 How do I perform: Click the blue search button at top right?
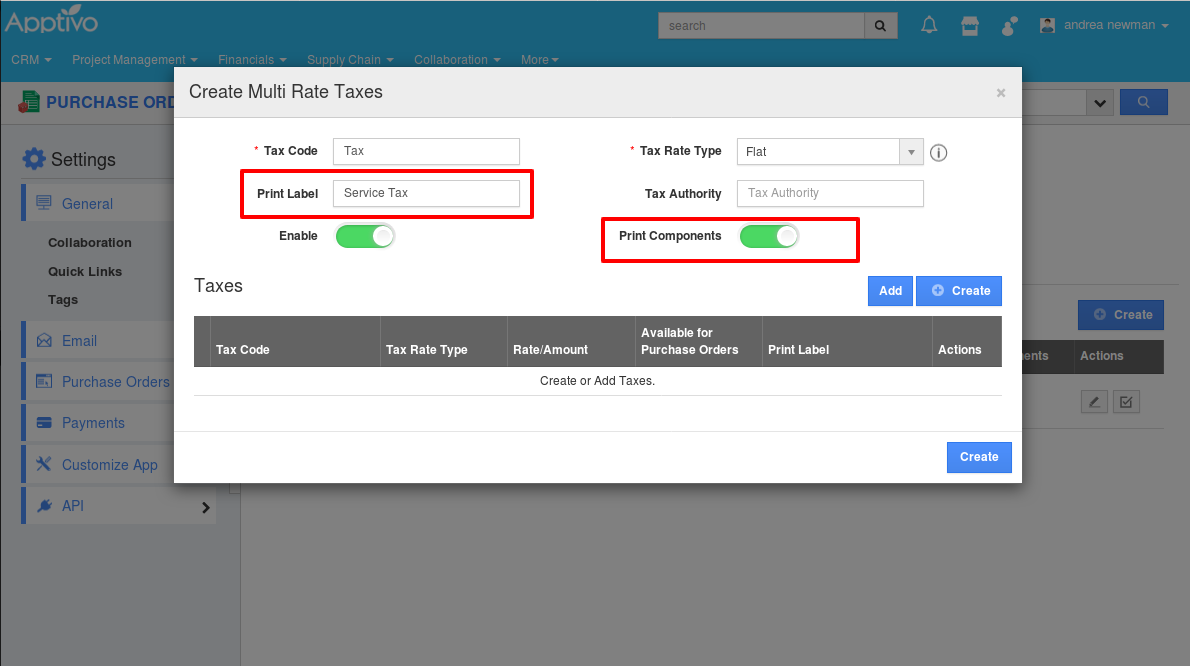click(1144, 102)
